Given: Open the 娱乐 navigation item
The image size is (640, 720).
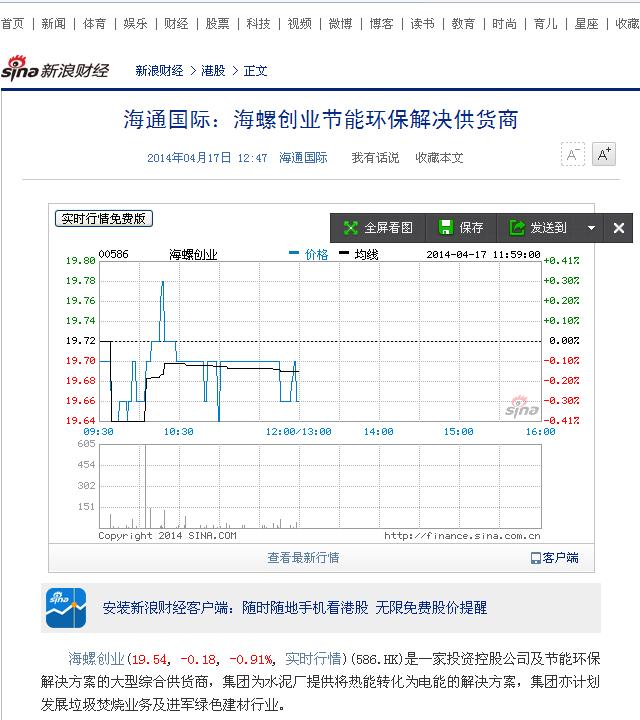Looking at the screenshot, I should pos(135,23).
